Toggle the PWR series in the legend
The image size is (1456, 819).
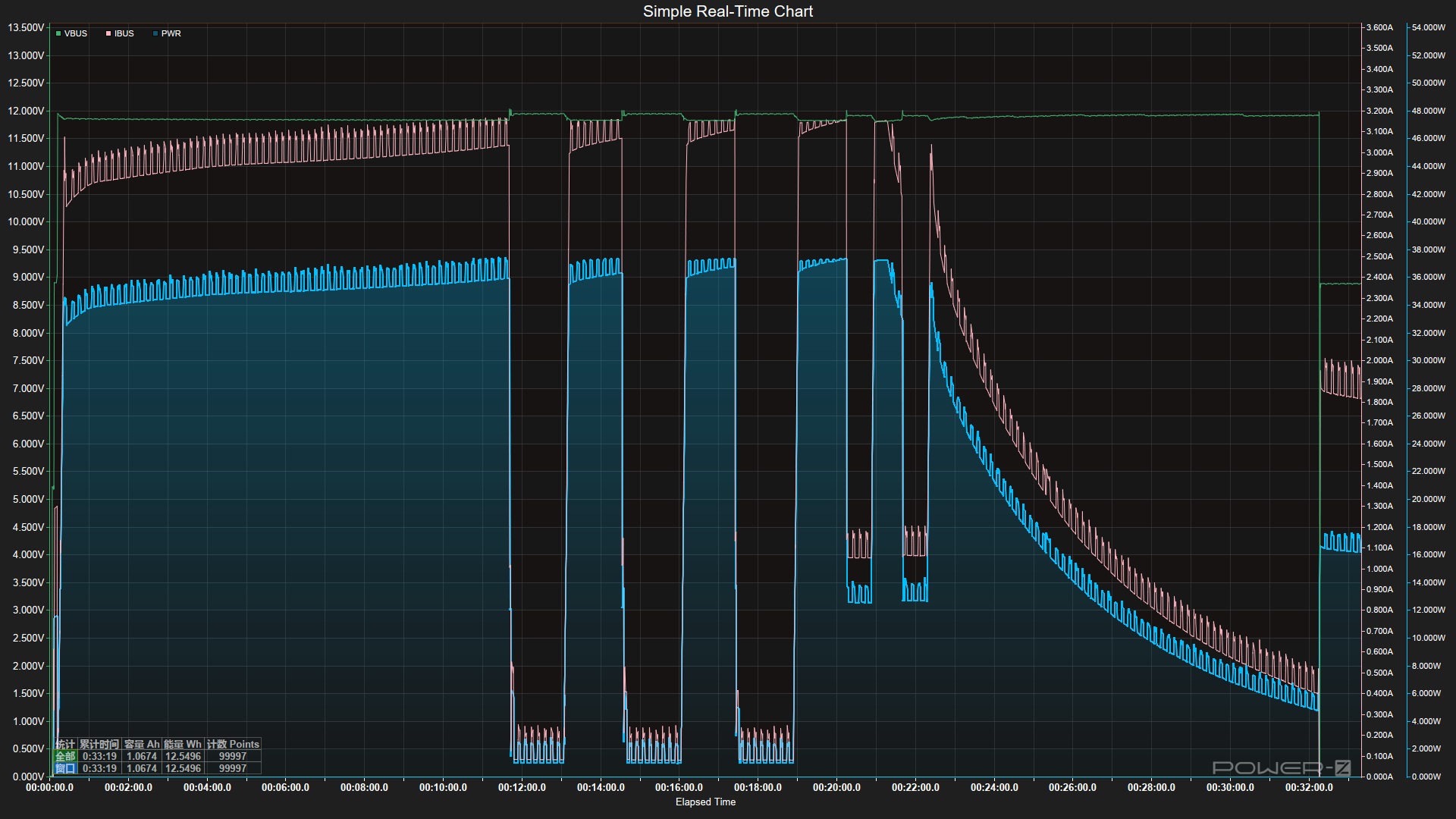(167, 33)
